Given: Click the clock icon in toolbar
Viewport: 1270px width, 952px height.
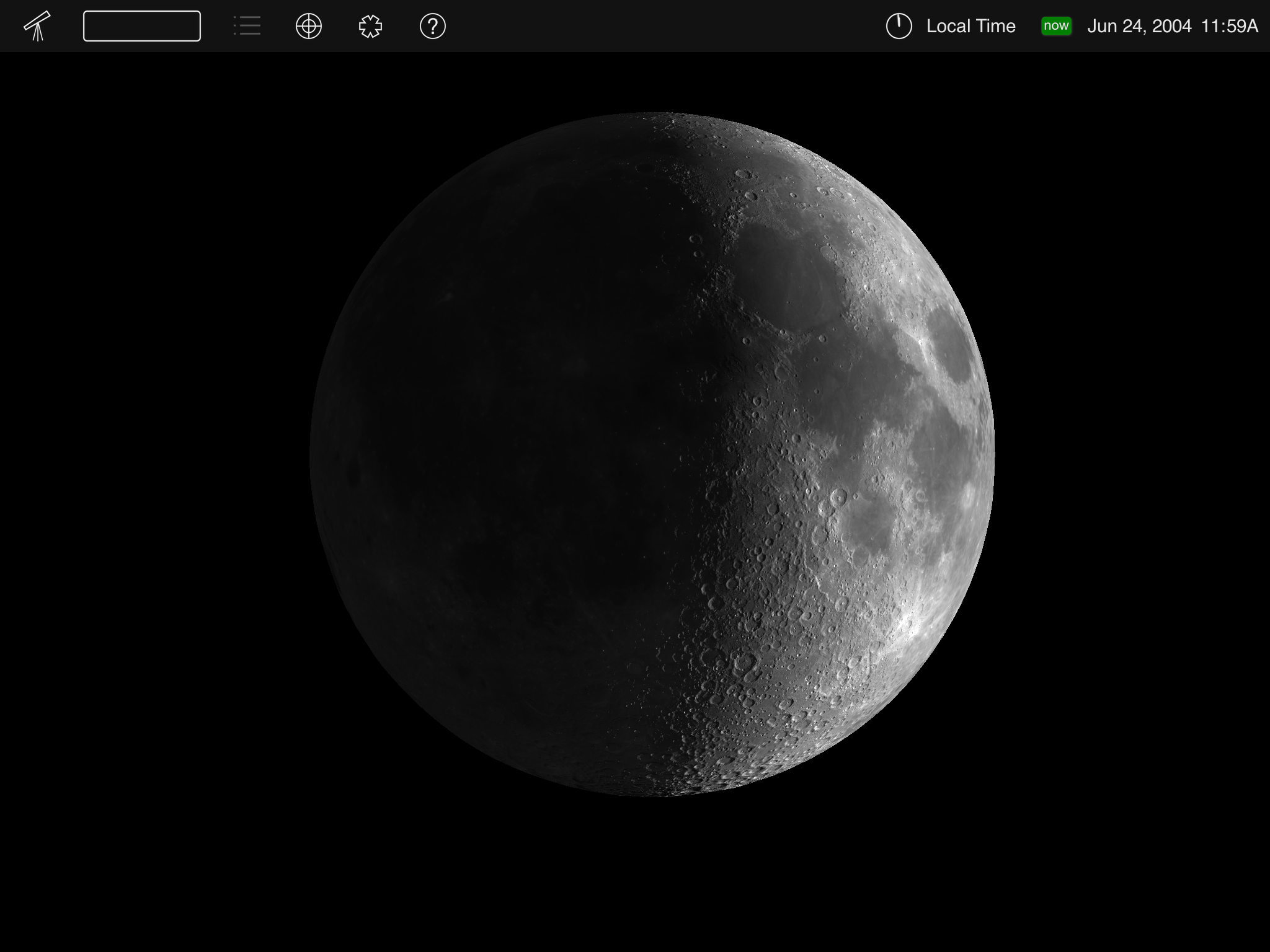Looking at the screenshot, I should pos(899,26).
